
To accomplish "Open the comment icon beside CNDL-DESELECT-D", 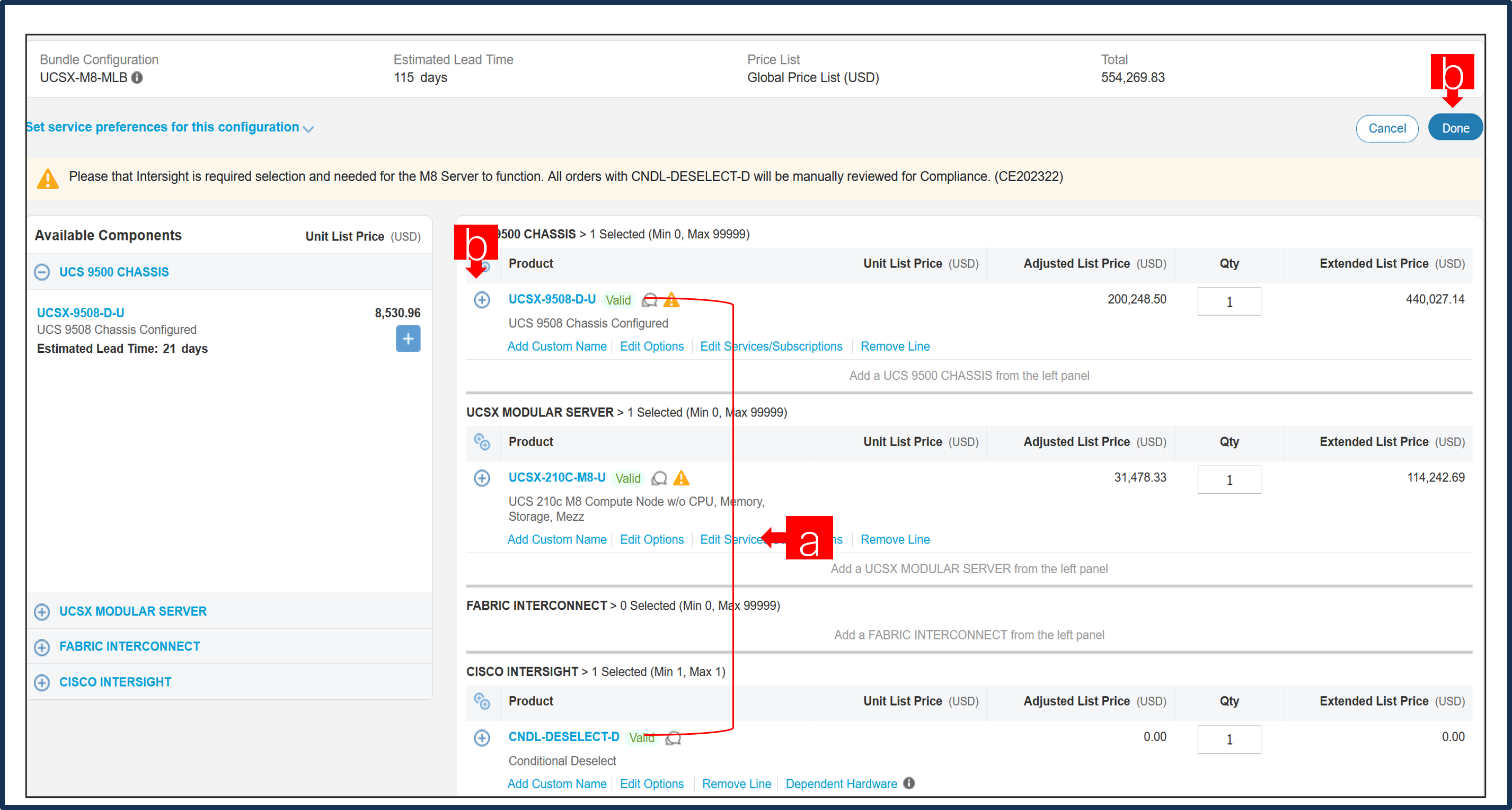I will tap(673, 738).
